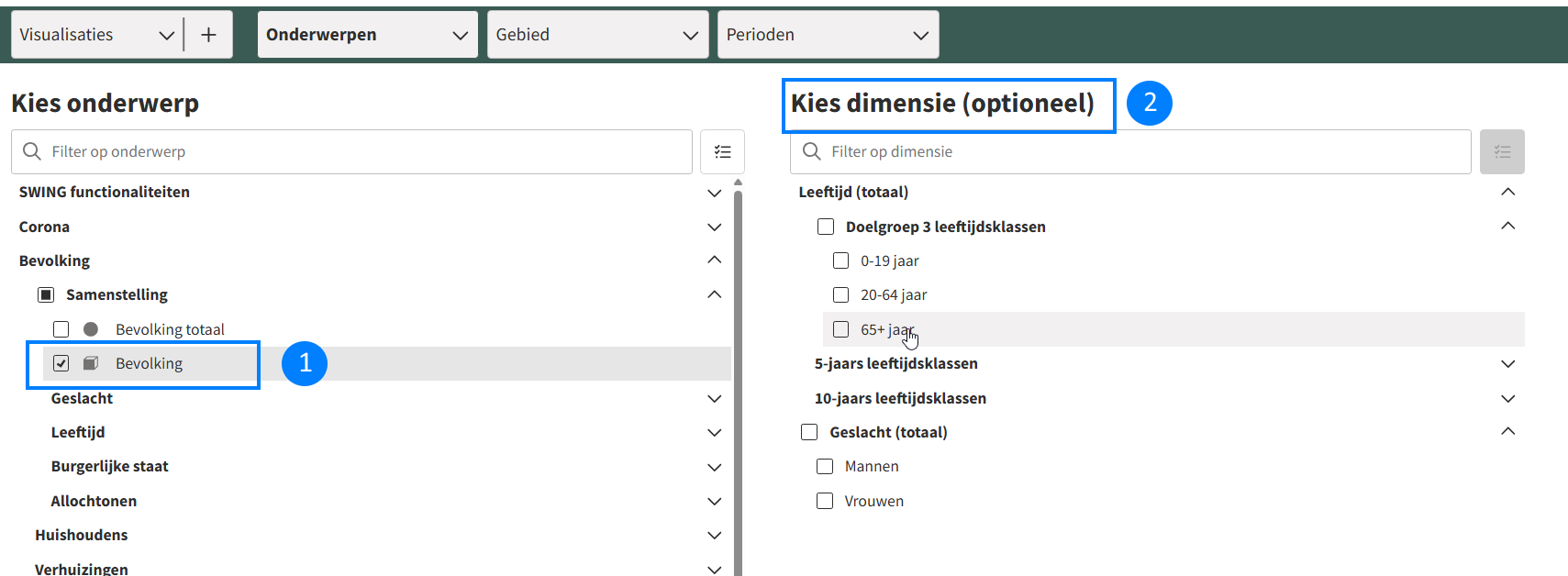Uncheck the Bevolking checkbox
Image resolution: width=1568 pixels, height=576 pixels.
61,363
